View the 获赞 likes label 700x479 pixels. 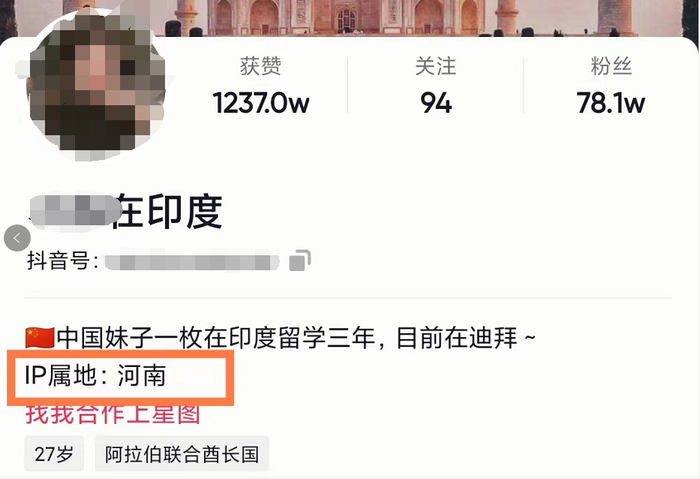point(261,67)
